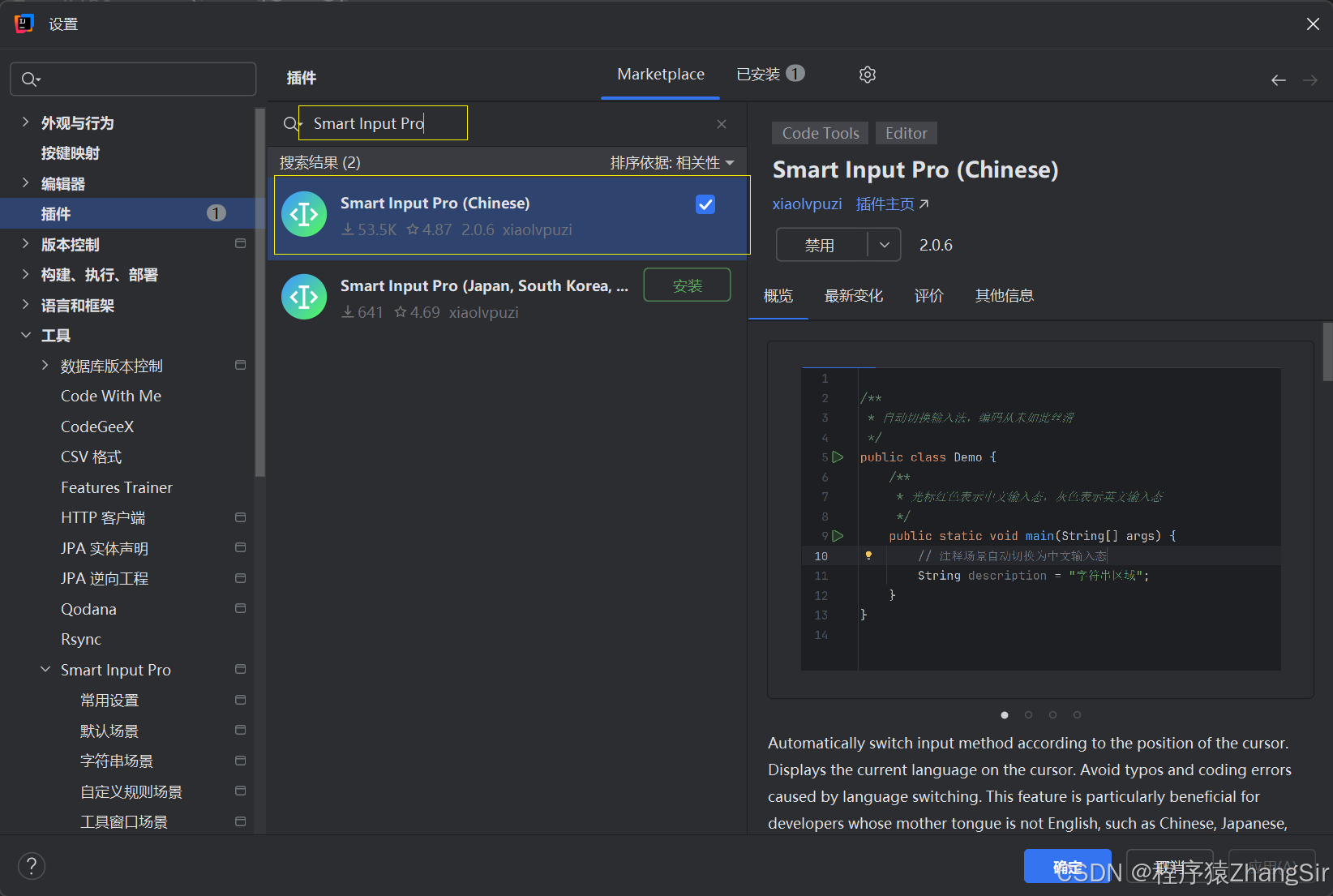Click the Editor tag

tap(907, 133)
